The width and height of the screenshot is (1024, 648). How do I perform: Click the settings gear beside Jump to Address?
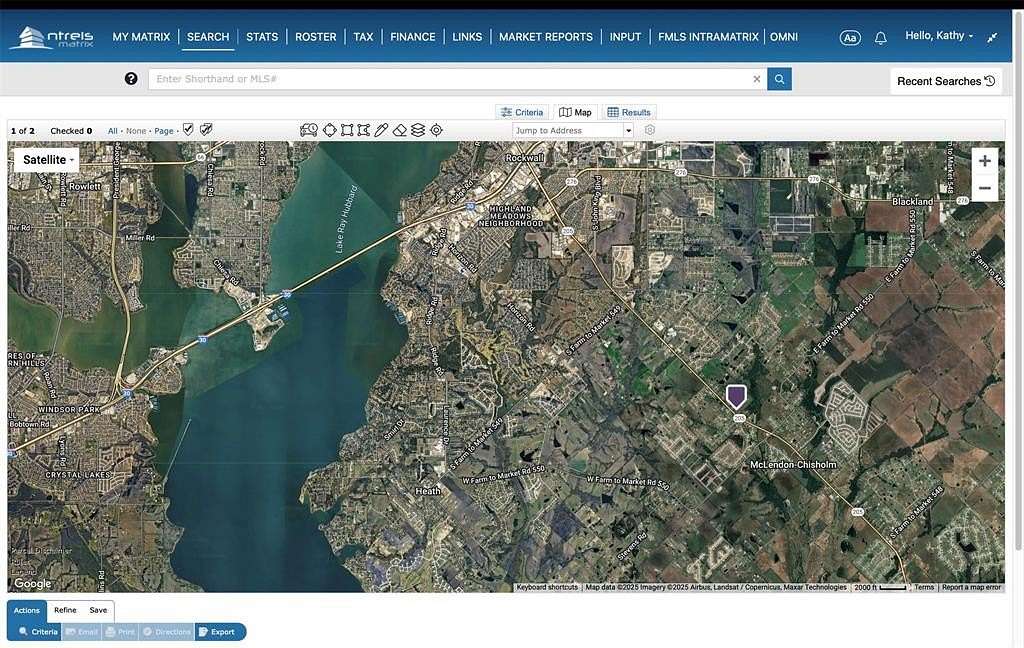(649, 129)
